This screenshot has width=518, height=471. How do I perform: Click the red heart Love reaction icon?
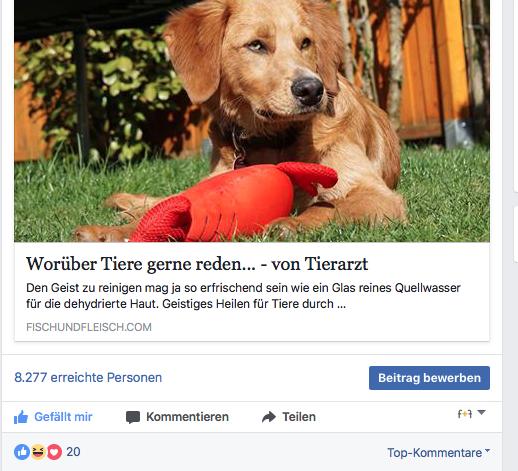pos(54,452)
